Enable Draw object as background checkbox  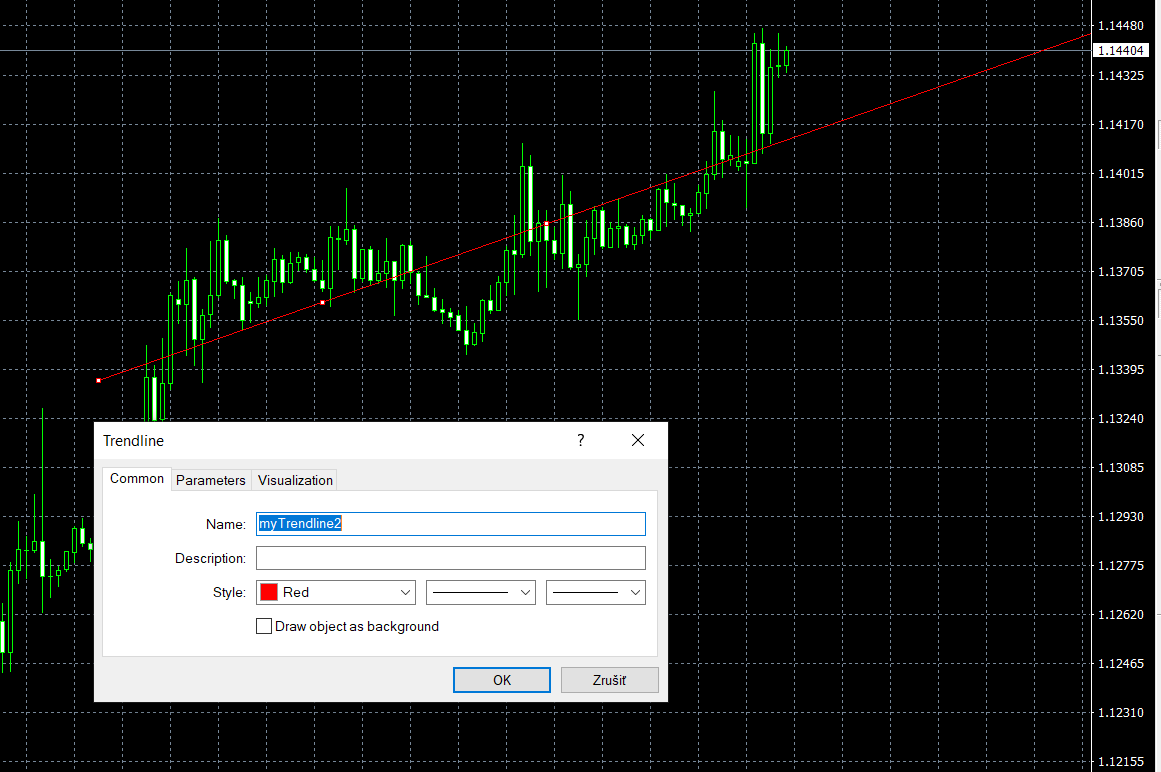point(264,626)
